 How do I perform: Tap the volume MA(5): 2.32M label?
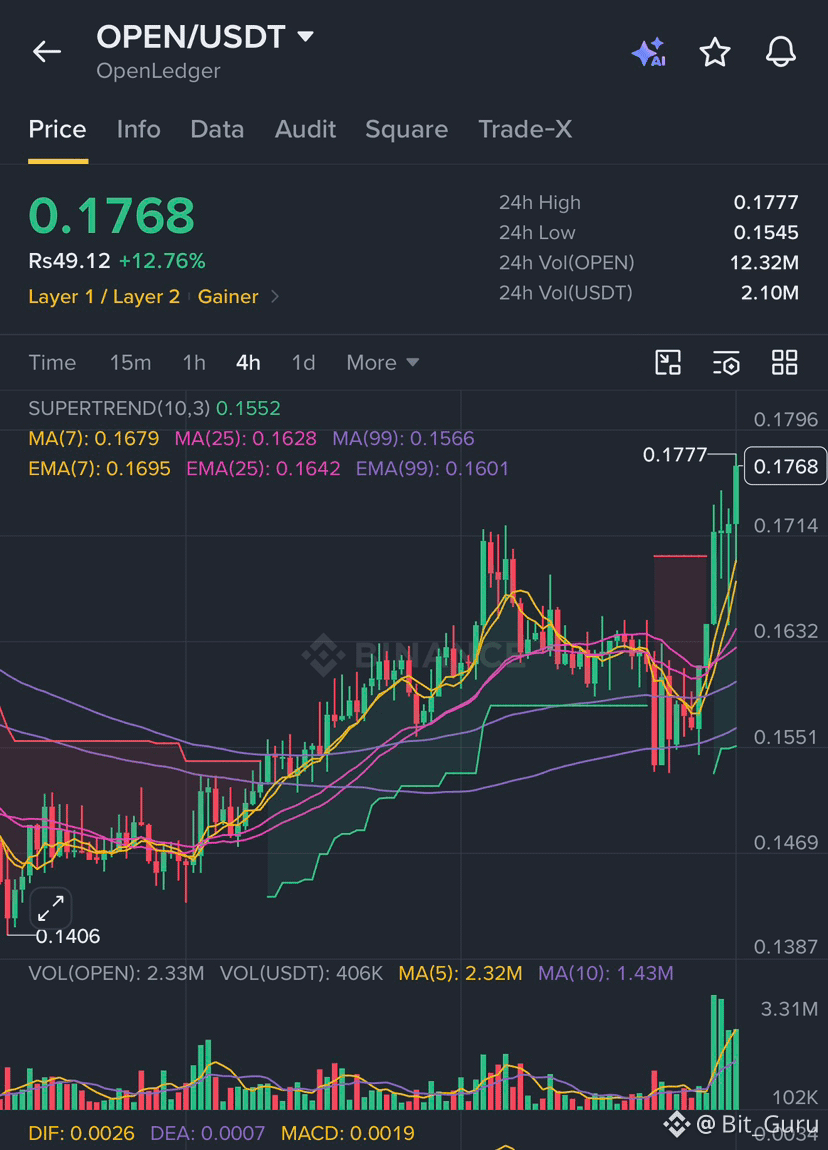pyautogui.click(x=461, y=973)
